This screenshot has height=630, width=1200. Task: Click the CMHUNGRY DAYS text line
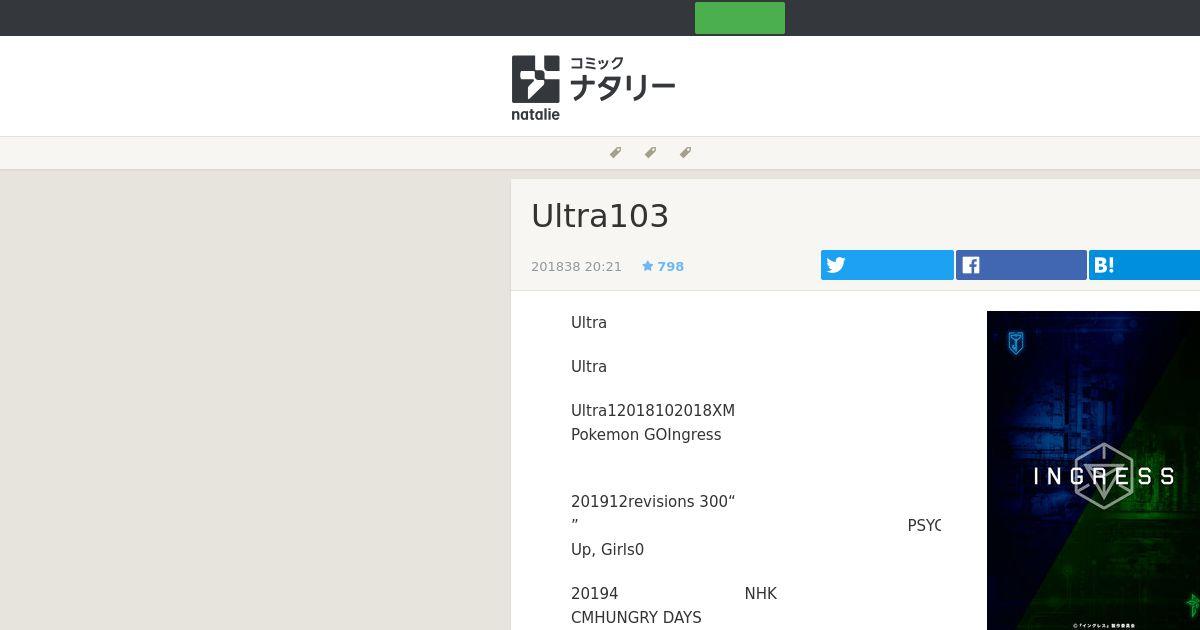click(x=636, y=618)
